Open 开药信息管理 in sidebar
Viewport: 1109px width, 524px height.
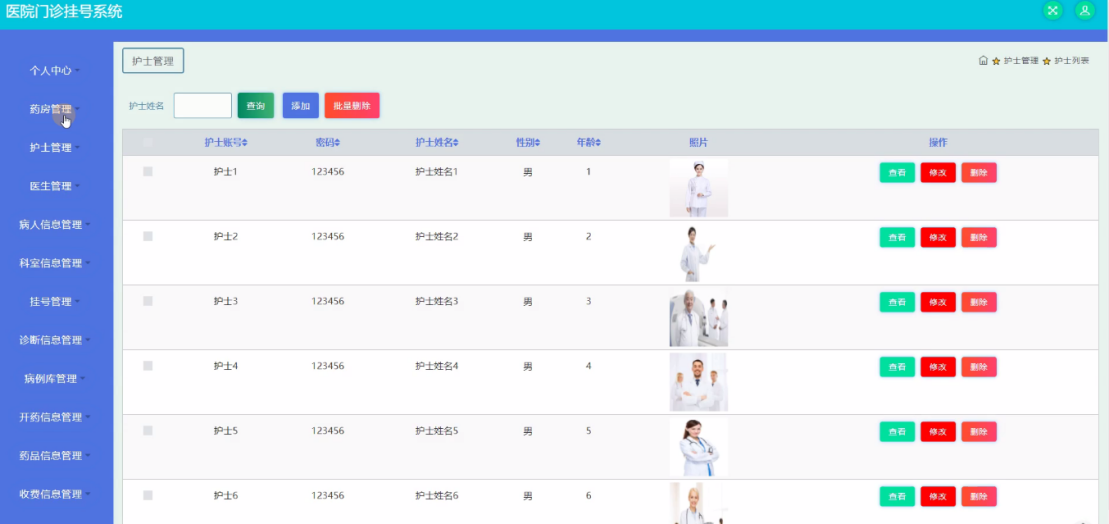(54, 417)
